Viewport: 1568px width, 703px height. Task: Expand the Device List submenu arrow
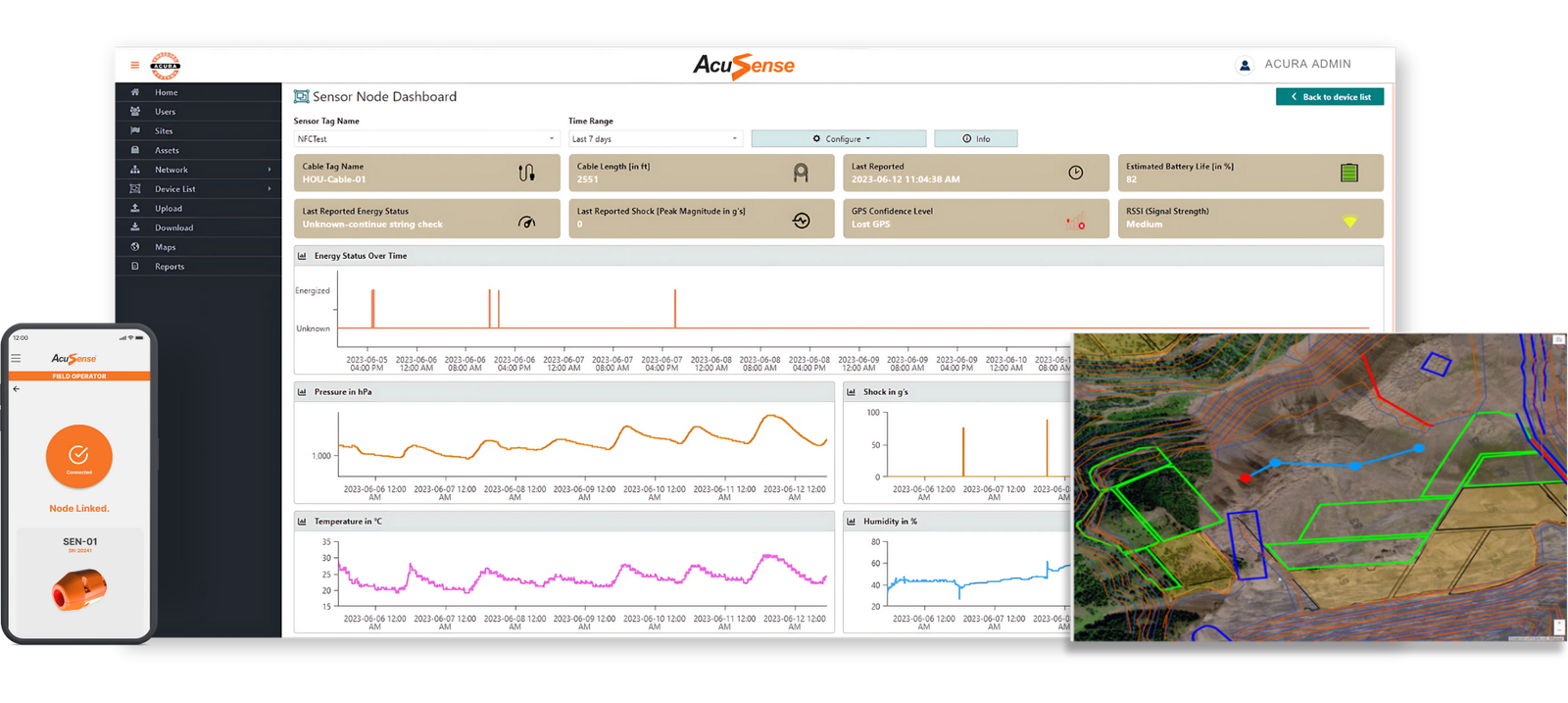(x=269, y=189)
